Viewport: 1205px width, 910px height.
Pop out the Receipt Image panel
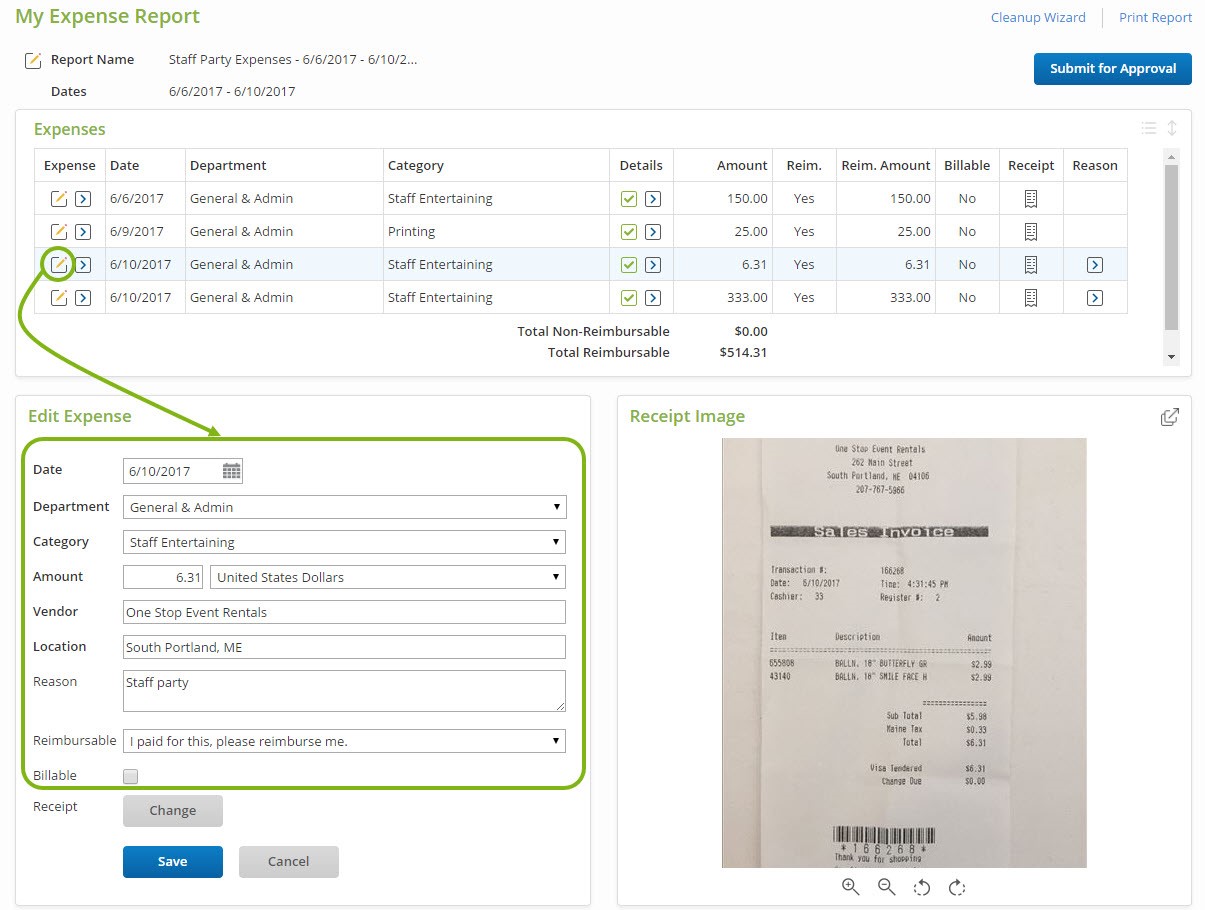click(x=1169, y=417)
